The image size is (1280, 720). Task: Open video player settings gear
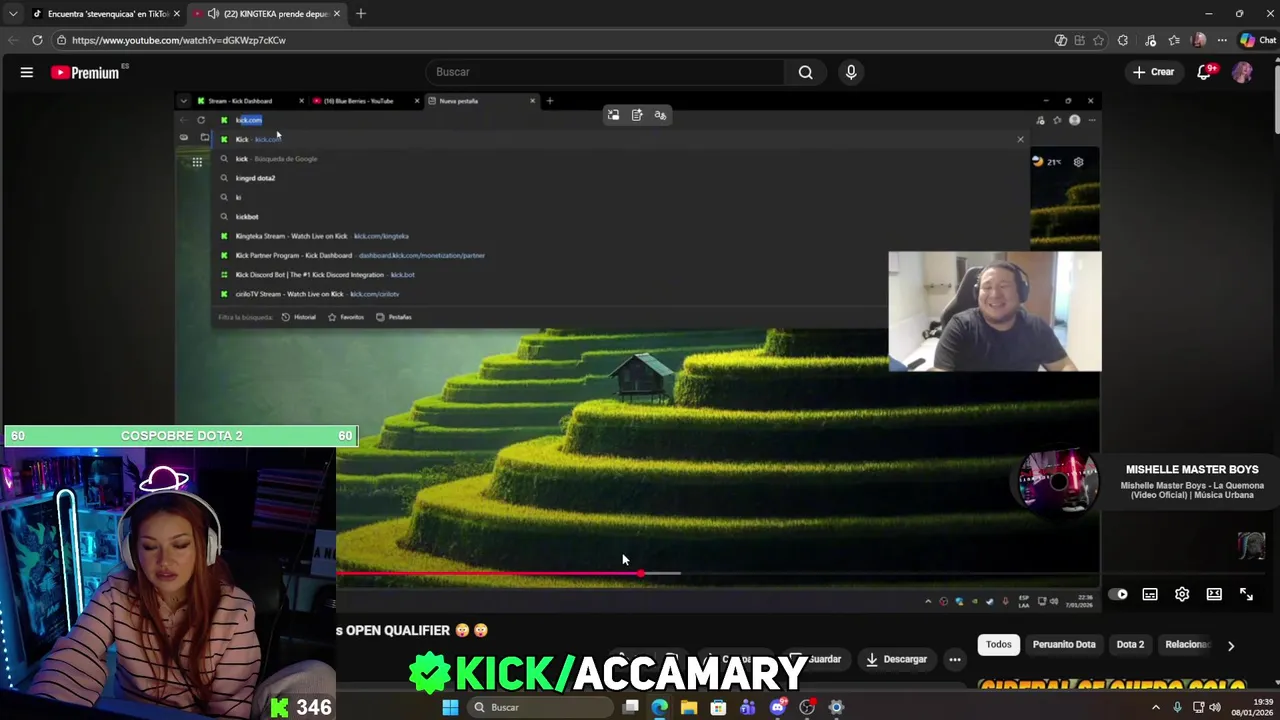(x=1182, y=594)
